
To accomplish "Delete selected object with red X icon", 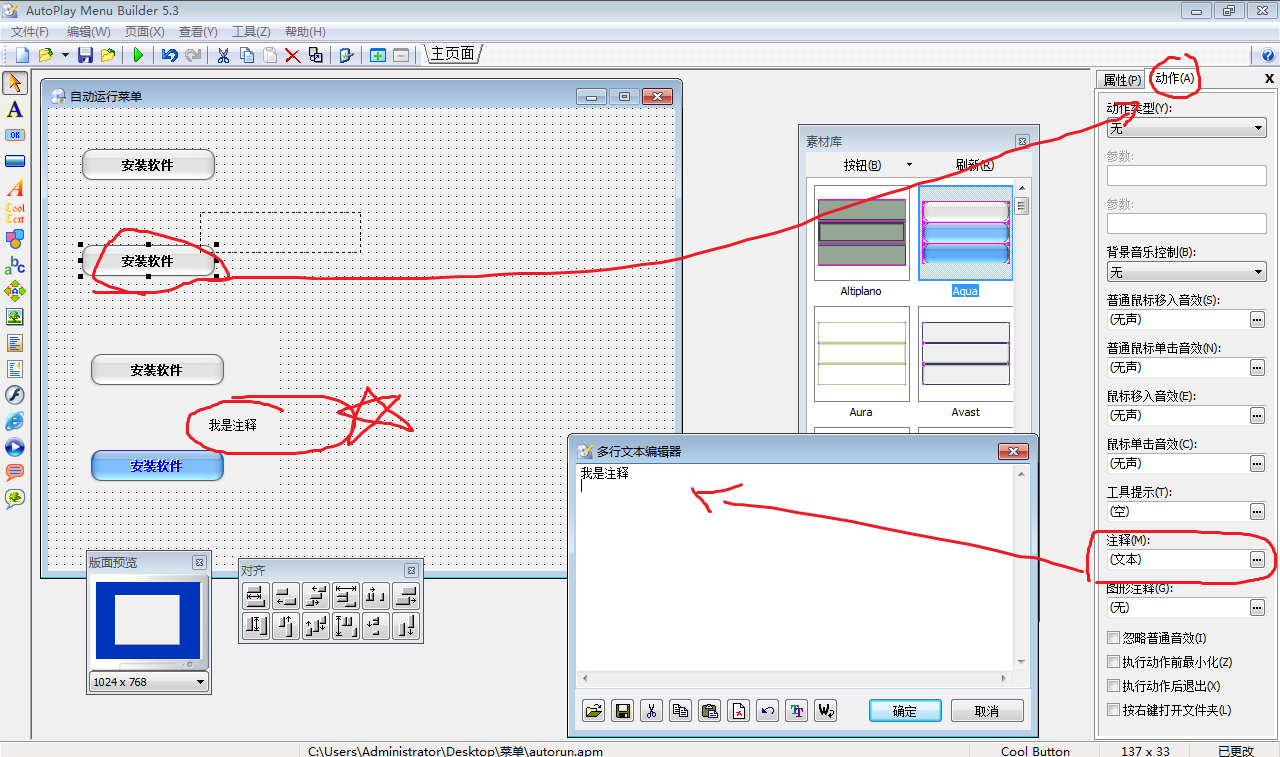I will pos(293,55).
